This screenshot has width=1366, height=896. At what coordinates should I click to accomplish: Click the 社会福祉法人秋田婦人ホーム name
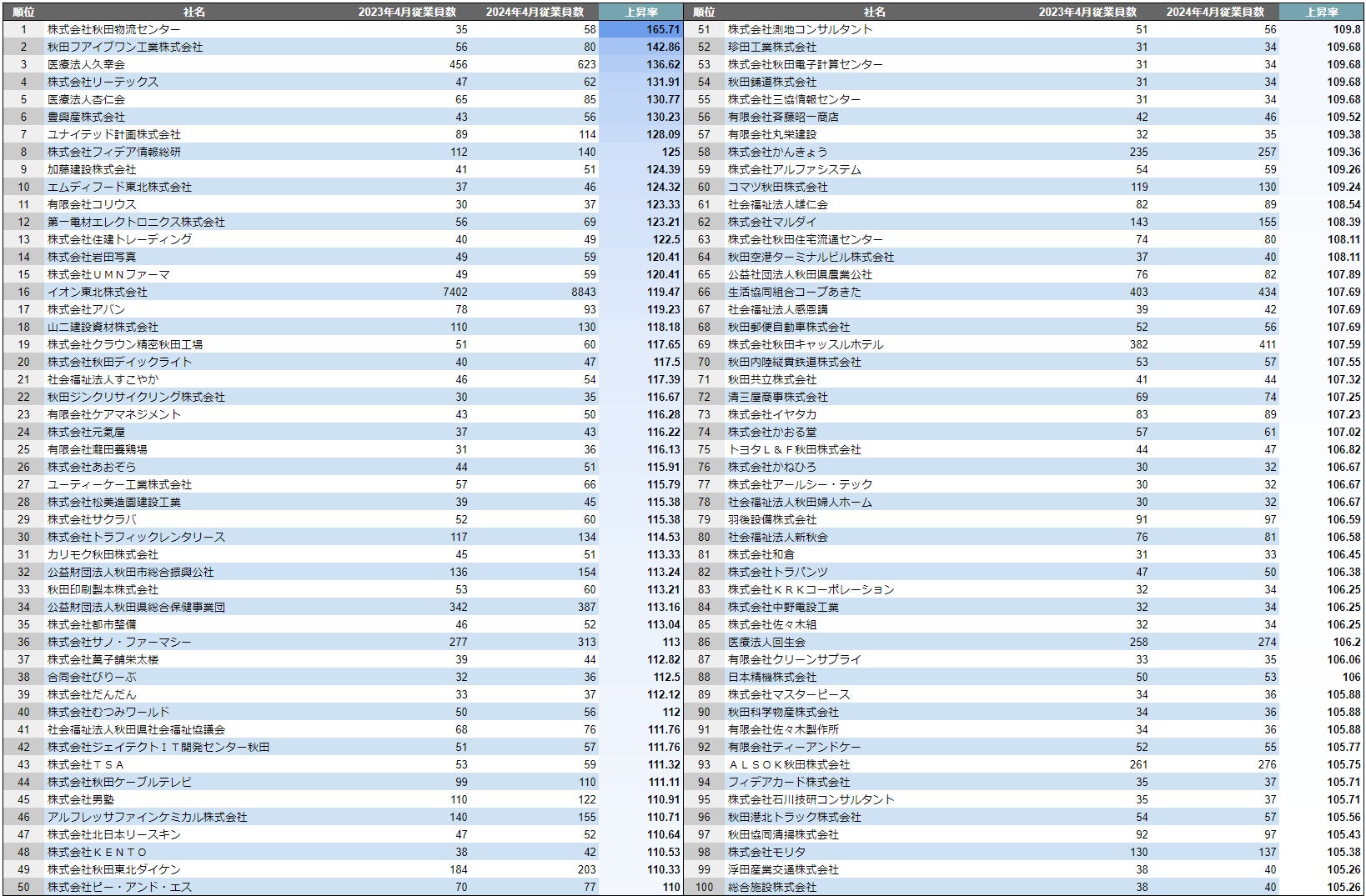[800, 502]
